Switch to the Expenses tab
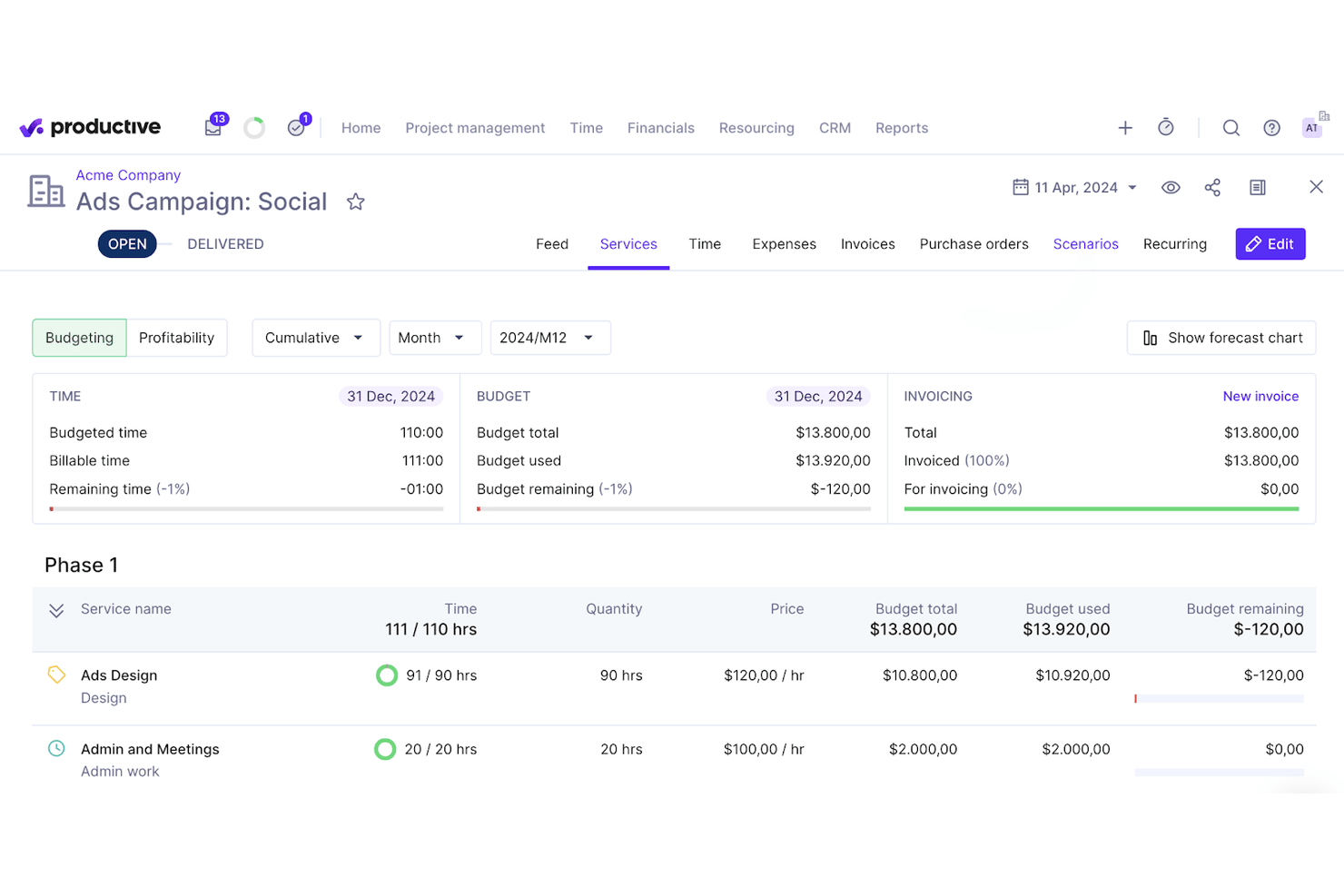The width and height of the screenshot is (1344, 896). [784, 244]
